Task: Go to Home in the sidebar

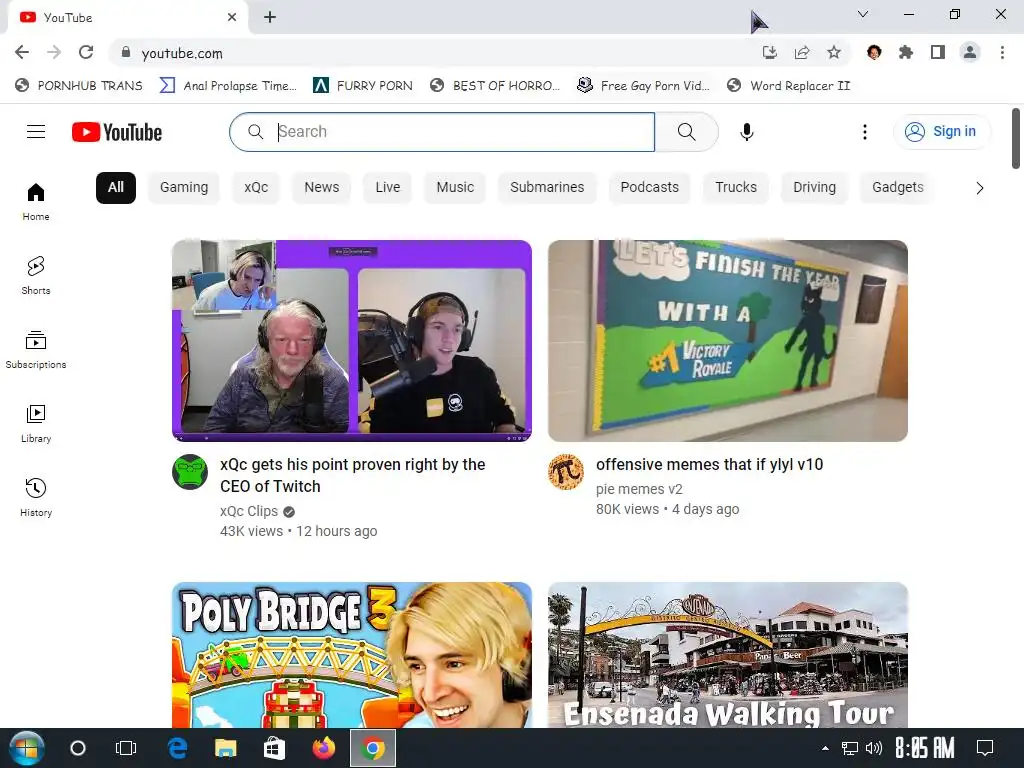Action: coord(36,202)
